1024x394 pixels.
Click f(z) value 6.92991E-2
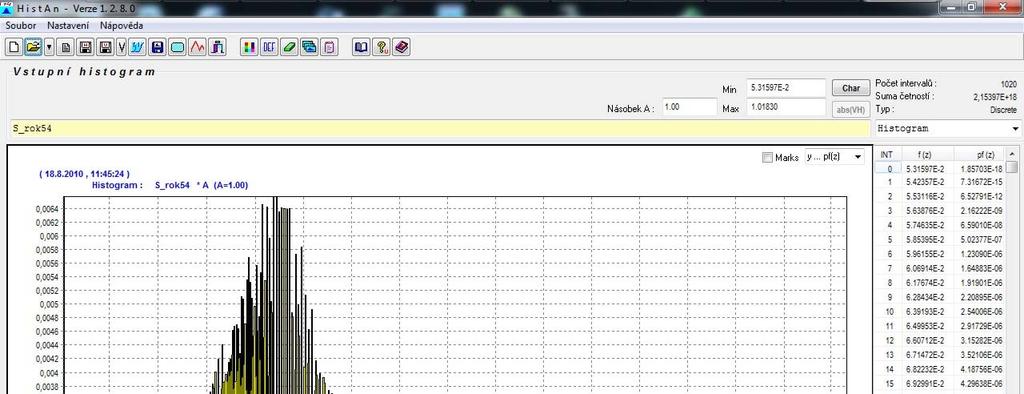[924, 383]
